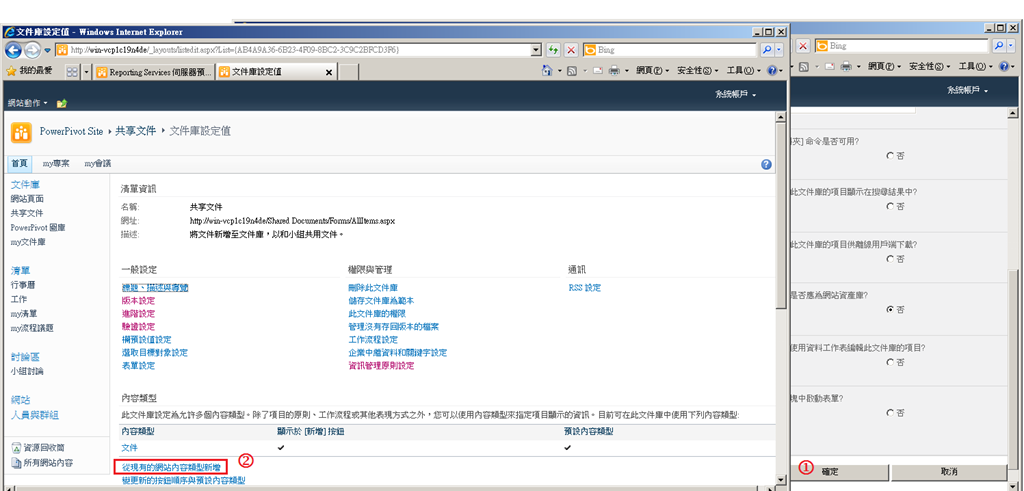Stop loading using the front window's red X
Screen dimensions: 1024x491
pyautogui.click(x=571, y=50)
